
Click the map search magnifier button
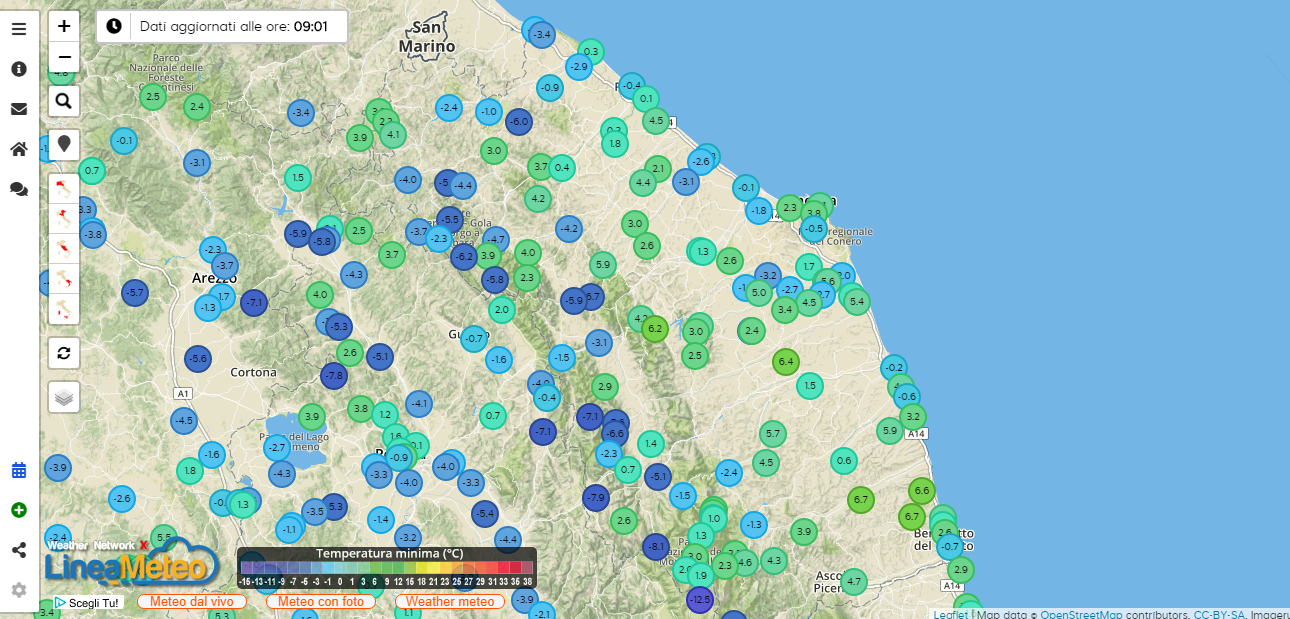[64, 101]
